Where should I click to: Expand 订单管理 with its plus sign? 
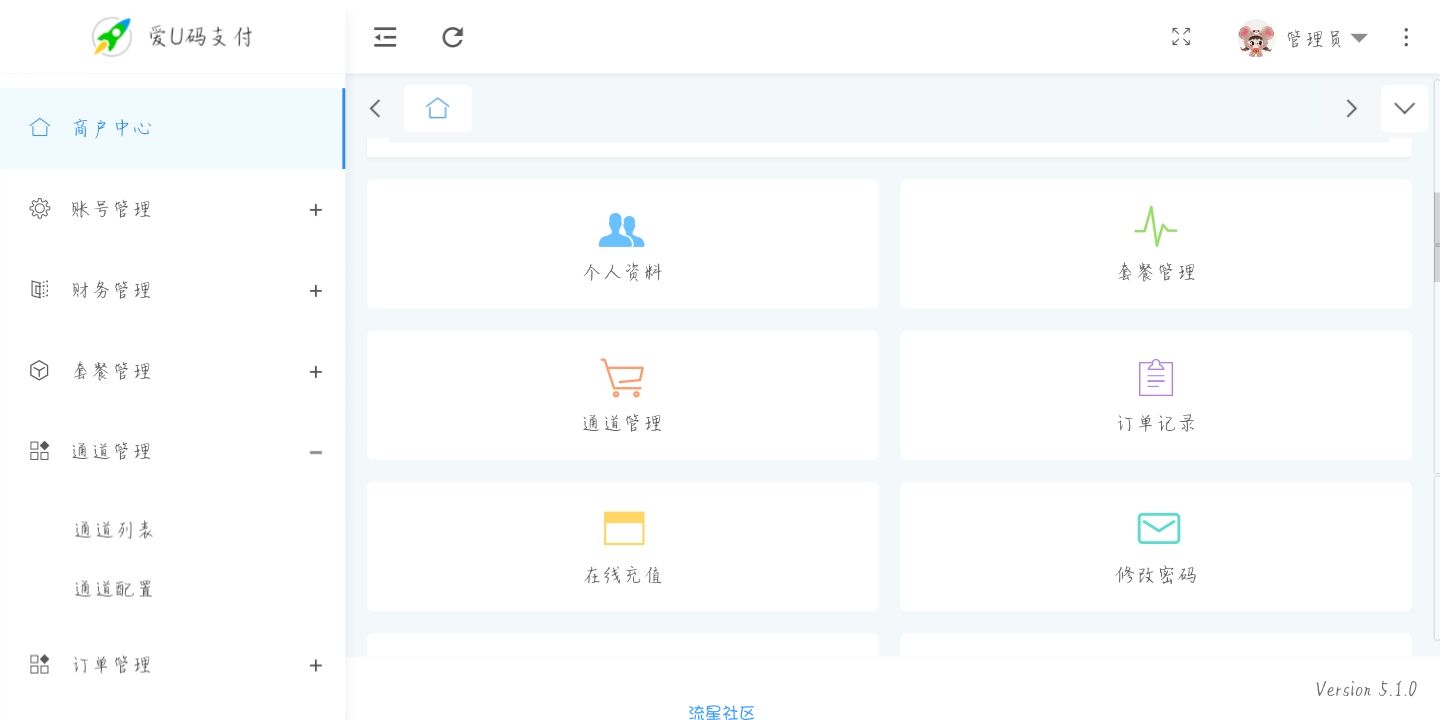tap(315, 665)
